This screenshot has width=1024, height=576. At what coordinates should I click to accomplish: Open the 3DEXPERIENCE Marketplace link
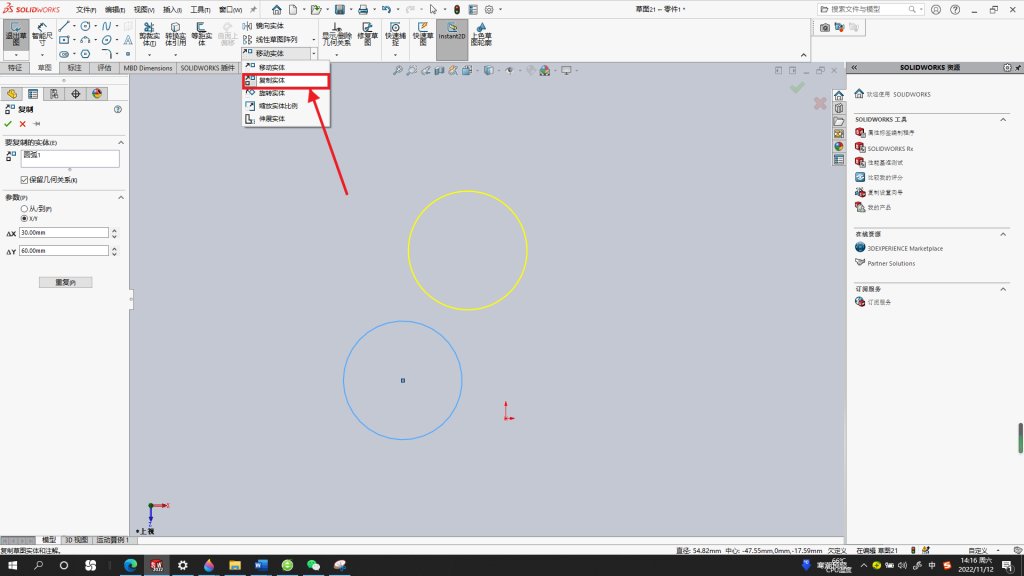pos(905,248)
